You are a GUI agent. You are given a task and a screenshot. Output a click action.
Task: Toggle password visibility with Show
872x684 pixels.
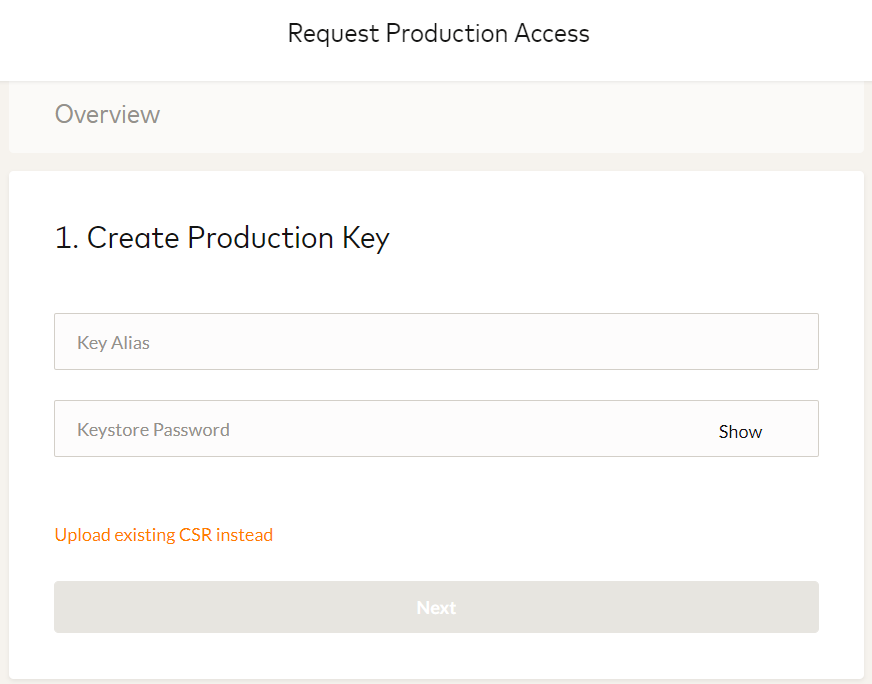(x=740, y=432)
